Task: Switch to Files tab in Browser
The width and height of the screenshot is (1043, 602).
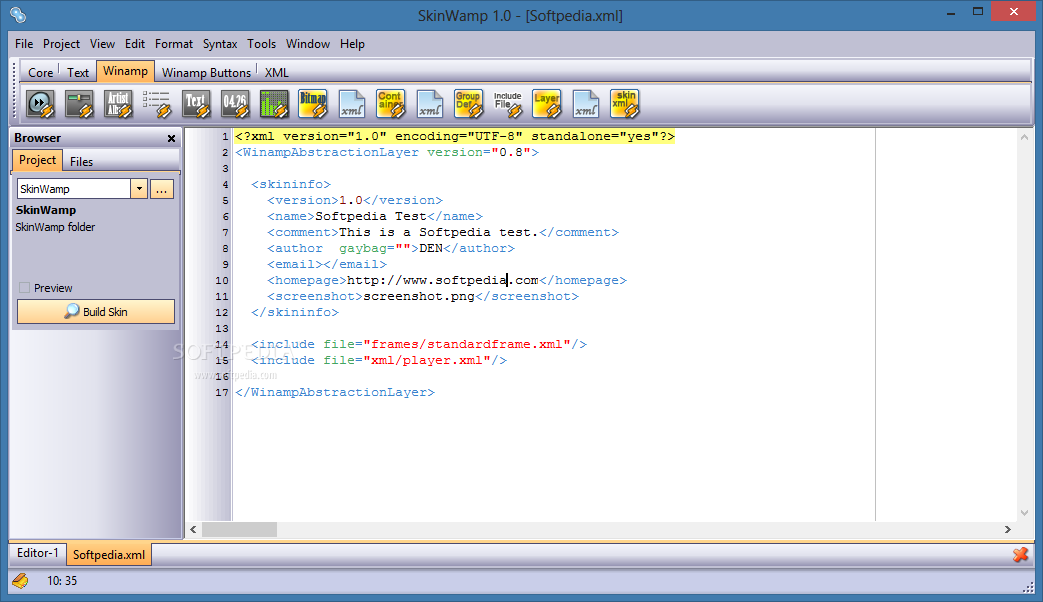Action: tap(81, 162)
